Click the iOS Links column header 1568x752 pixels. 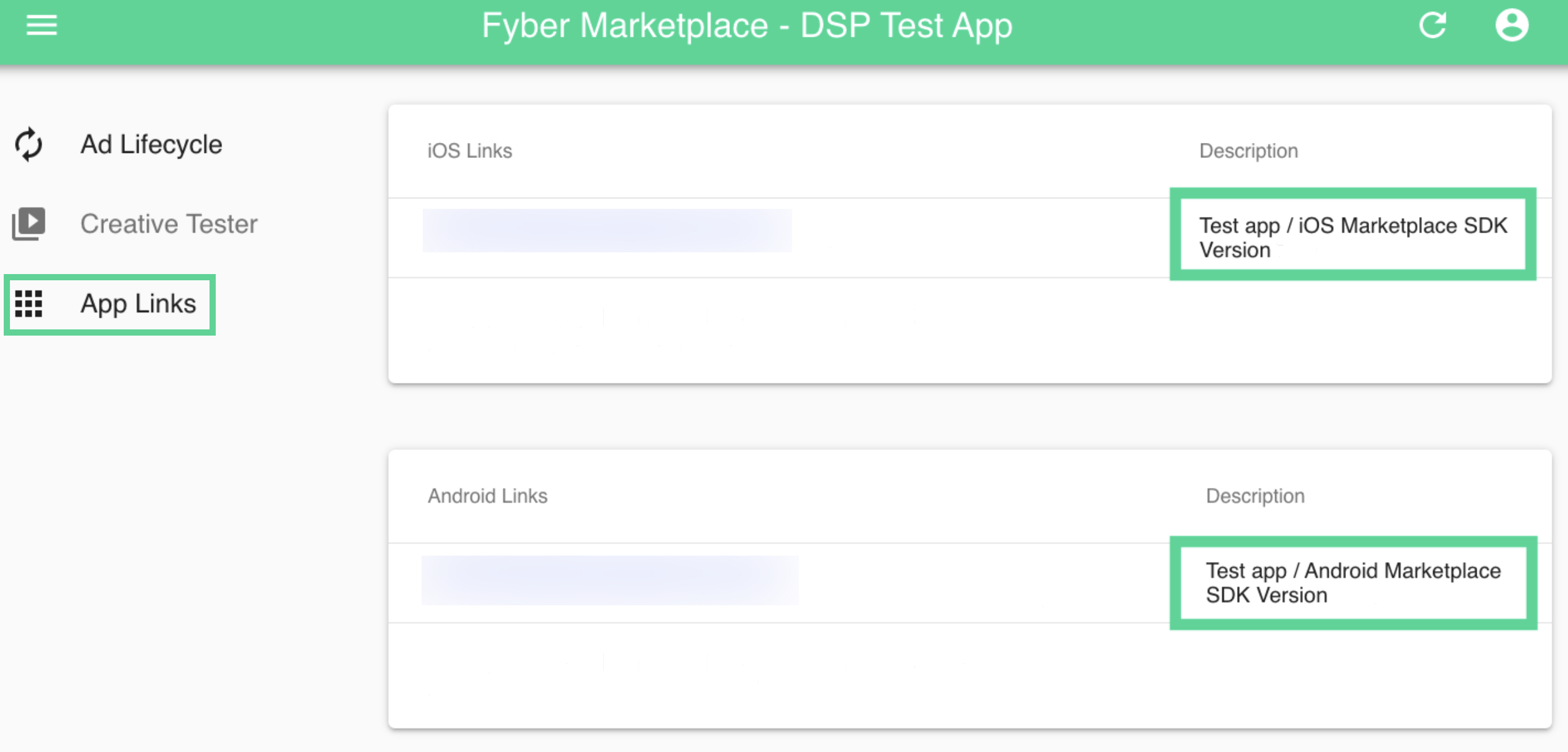click(x=469, y=151)
